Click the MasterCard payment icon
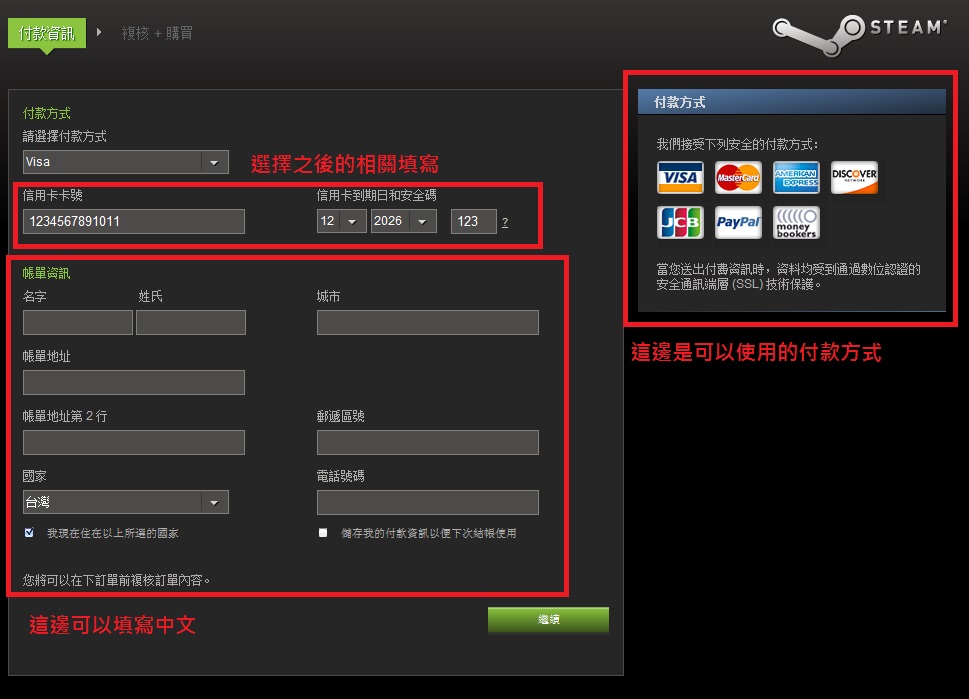 point(738,177)
